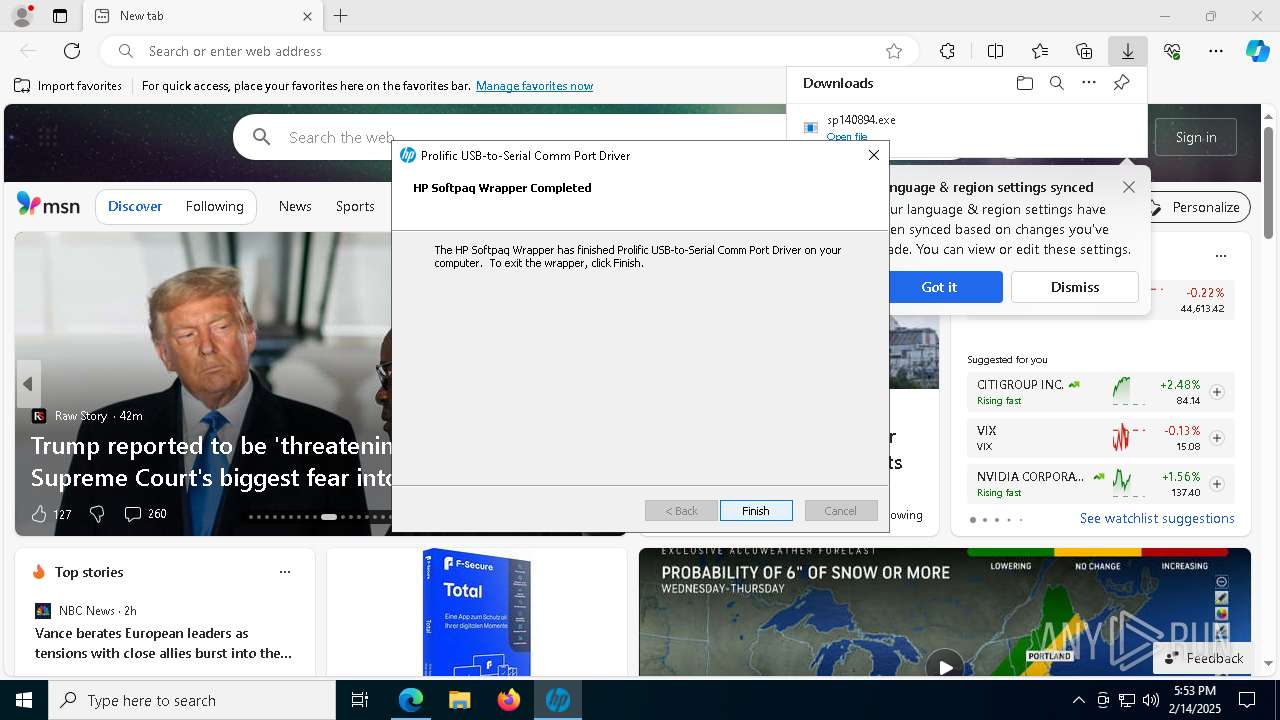Select the HP installer taskbar icon

point(558,700)
